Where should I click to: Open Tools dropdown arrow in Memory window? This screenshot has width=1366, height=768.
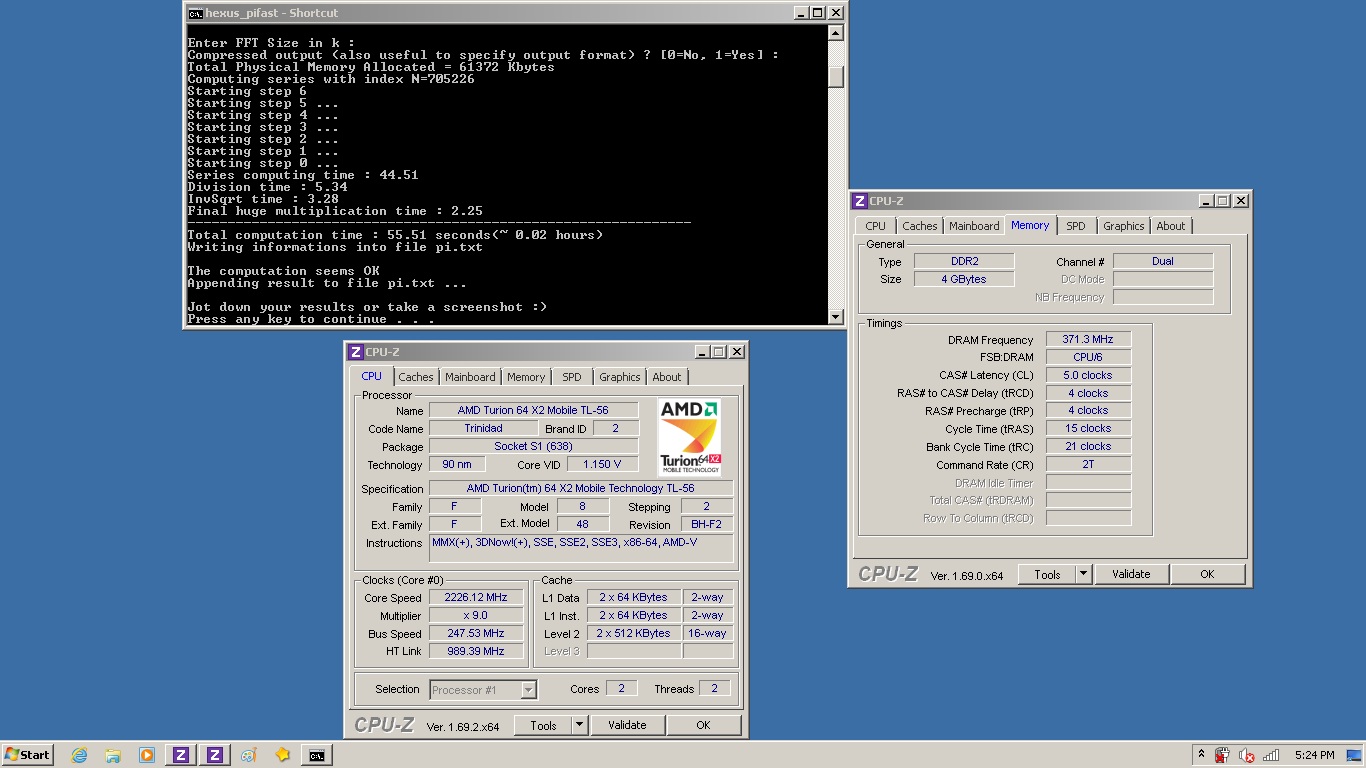click(x=1083, y=574)
